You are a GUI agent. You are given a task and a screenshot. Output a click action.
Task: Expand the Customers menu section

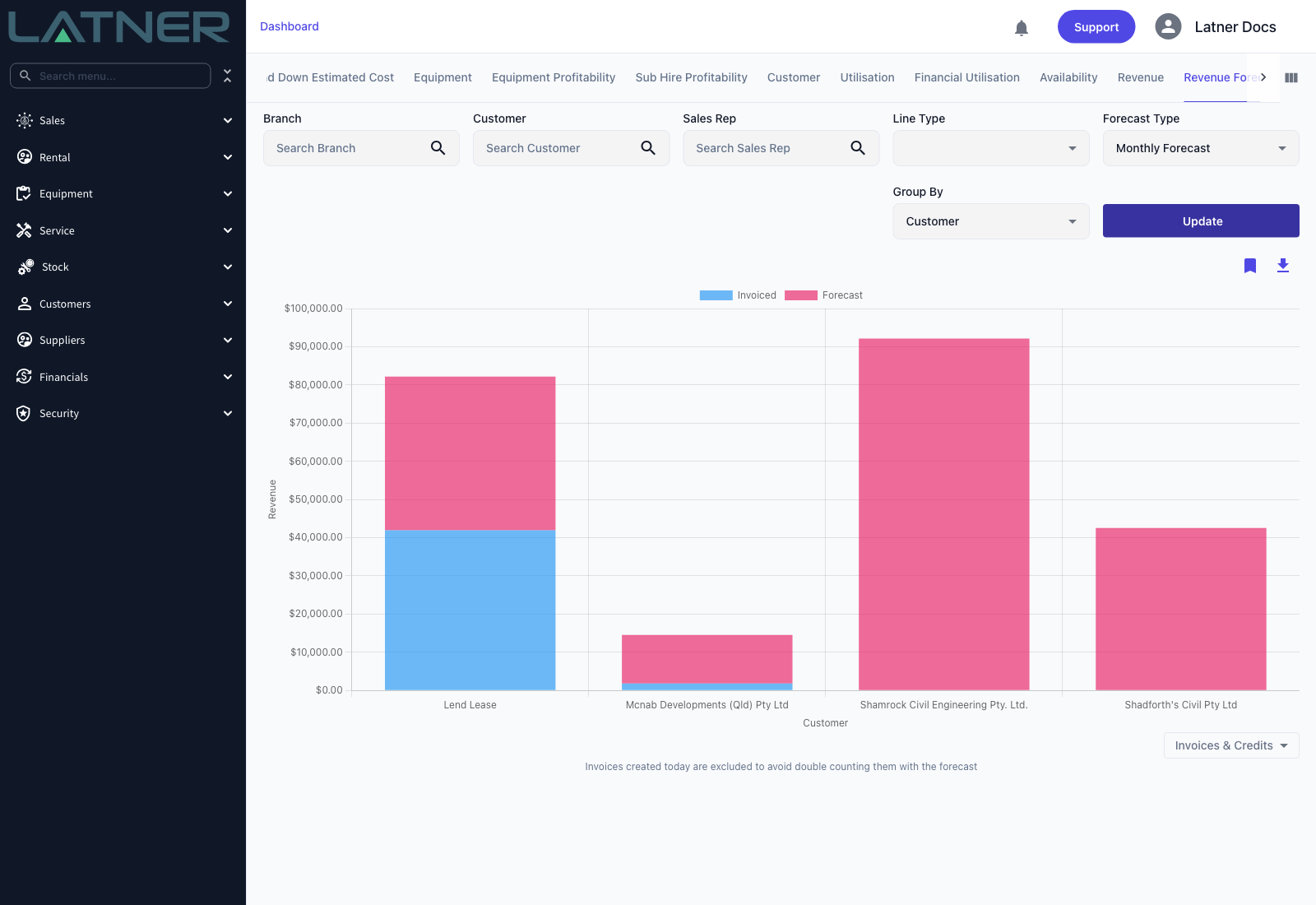[x=228, y=304]
